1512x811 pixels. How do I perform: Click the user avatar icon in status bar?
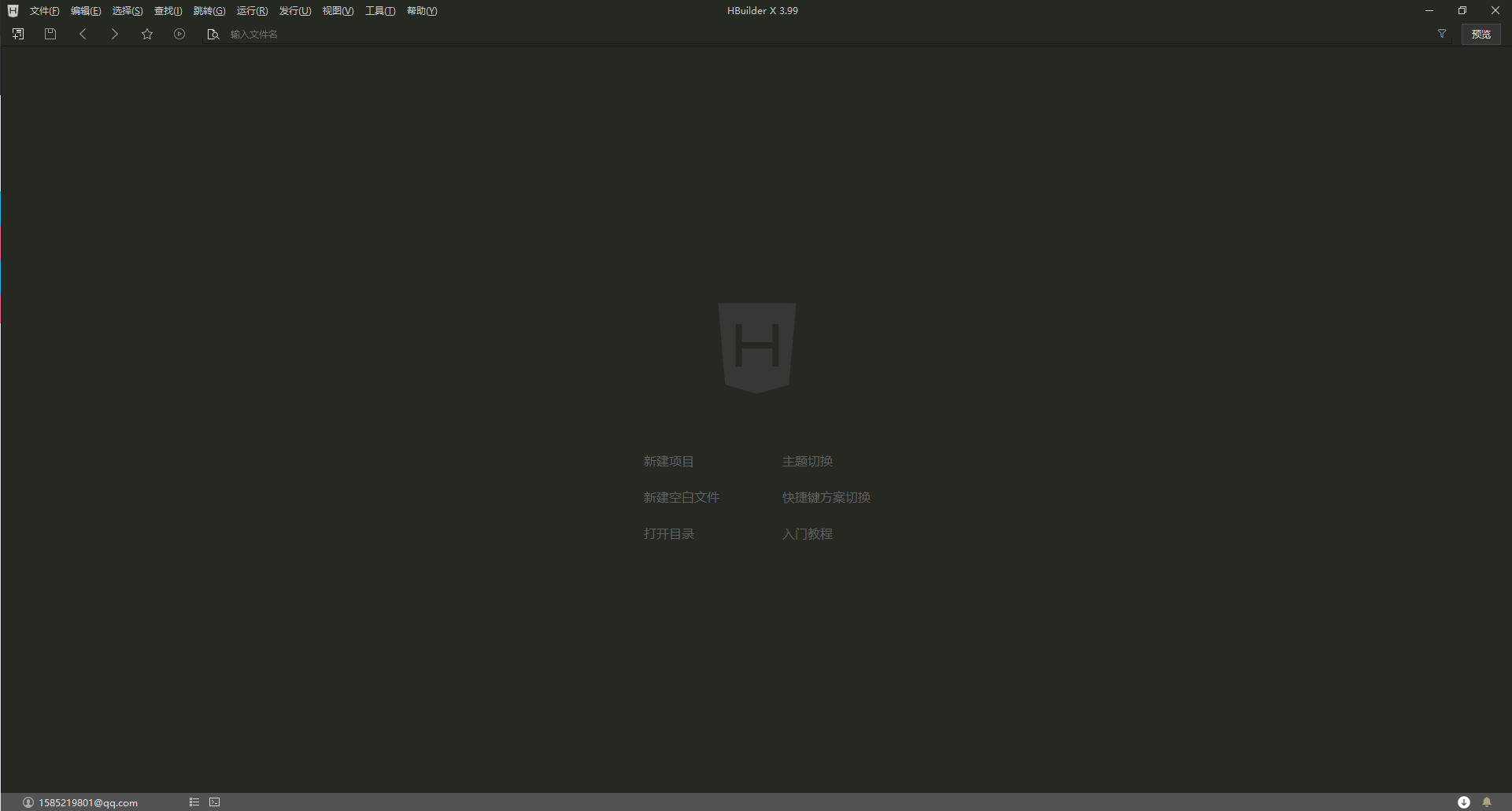pos(29,802)
